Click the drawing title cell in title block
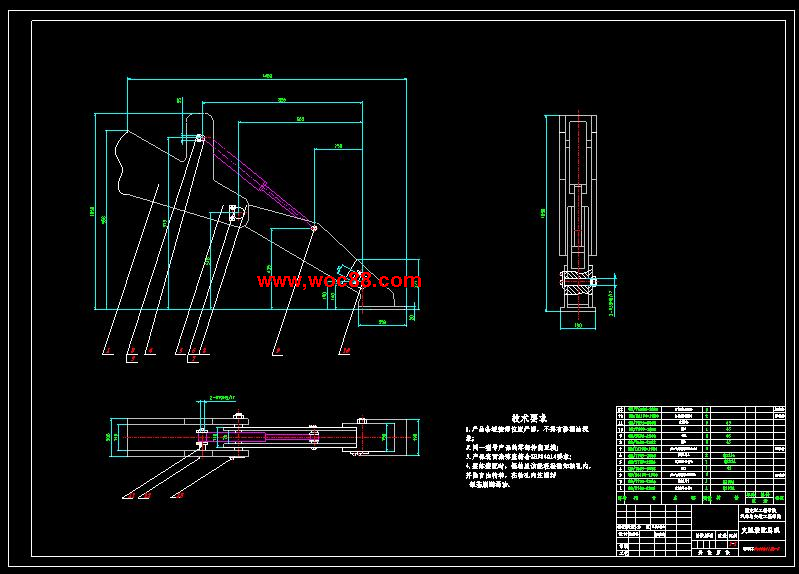This screenshot has height=574, width=799. (761, 530)
